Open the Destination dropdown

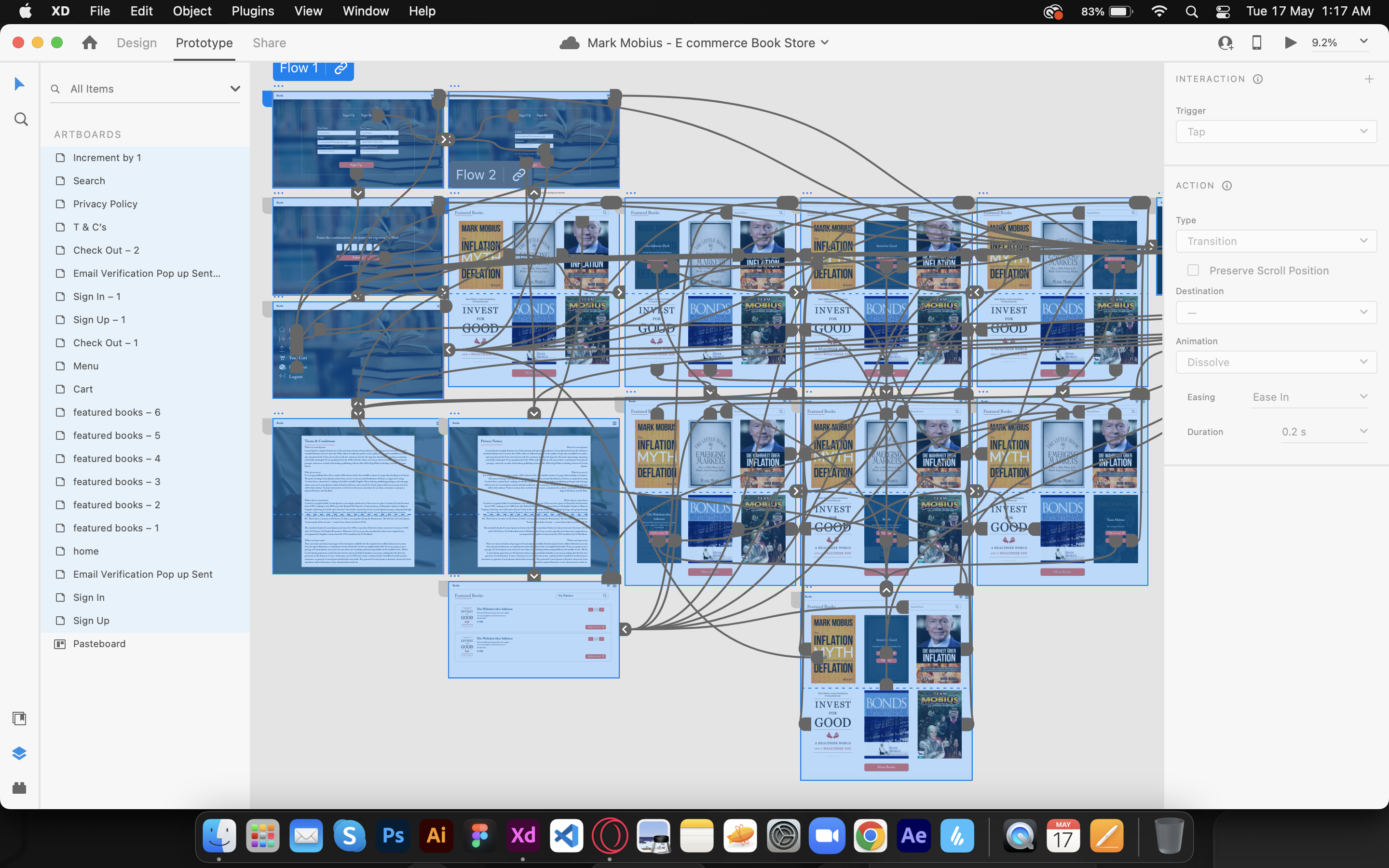coord(1276,312)
